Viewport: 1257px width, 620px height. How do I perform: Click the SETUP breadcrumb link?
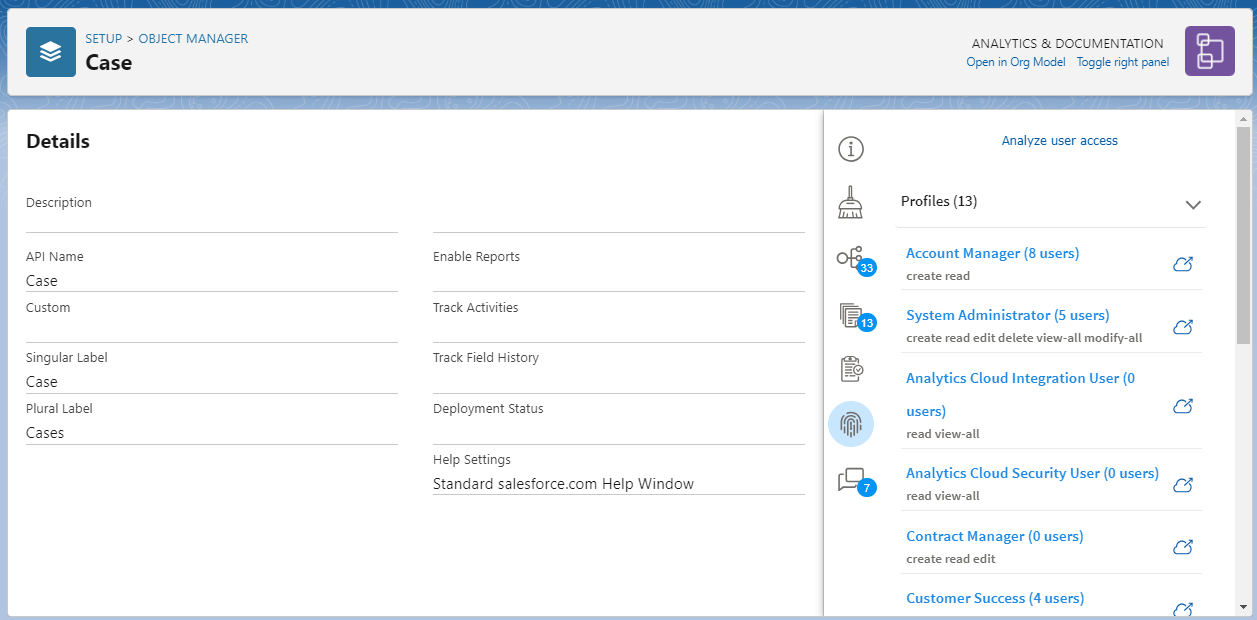click(x=103, y=38)
